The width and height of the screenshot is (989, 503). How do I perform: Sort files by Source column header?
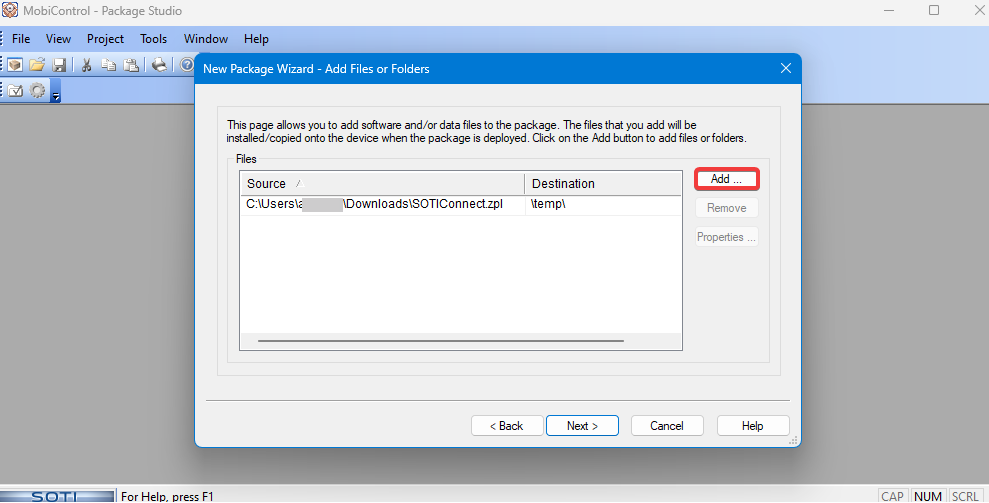(x=380, y=184)
